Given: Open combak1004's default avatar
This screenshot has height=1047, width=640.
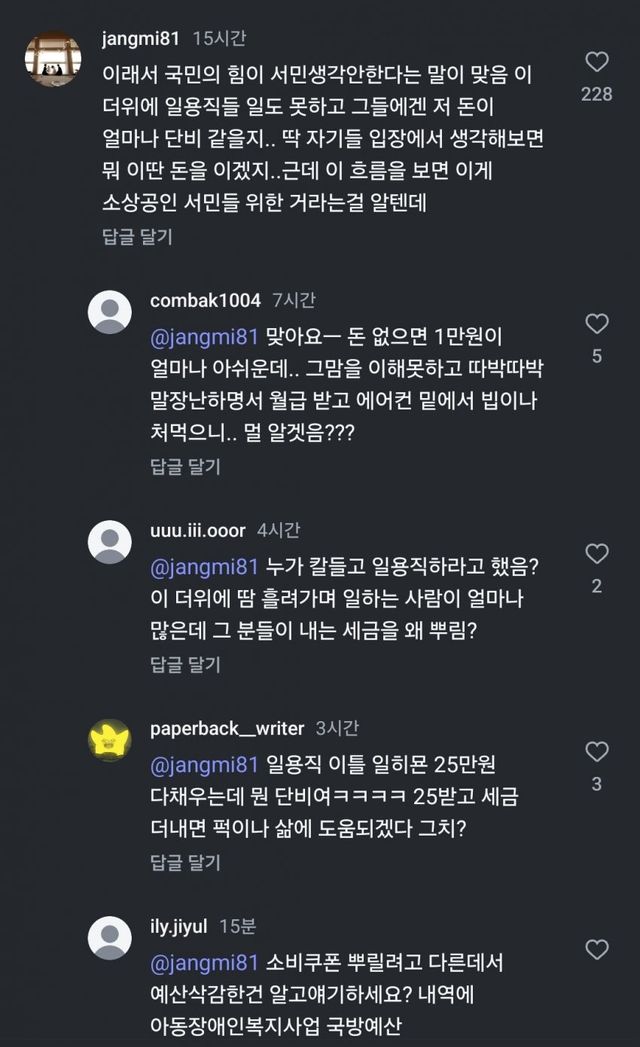Looking at the screenshot, I should point(110,312).
